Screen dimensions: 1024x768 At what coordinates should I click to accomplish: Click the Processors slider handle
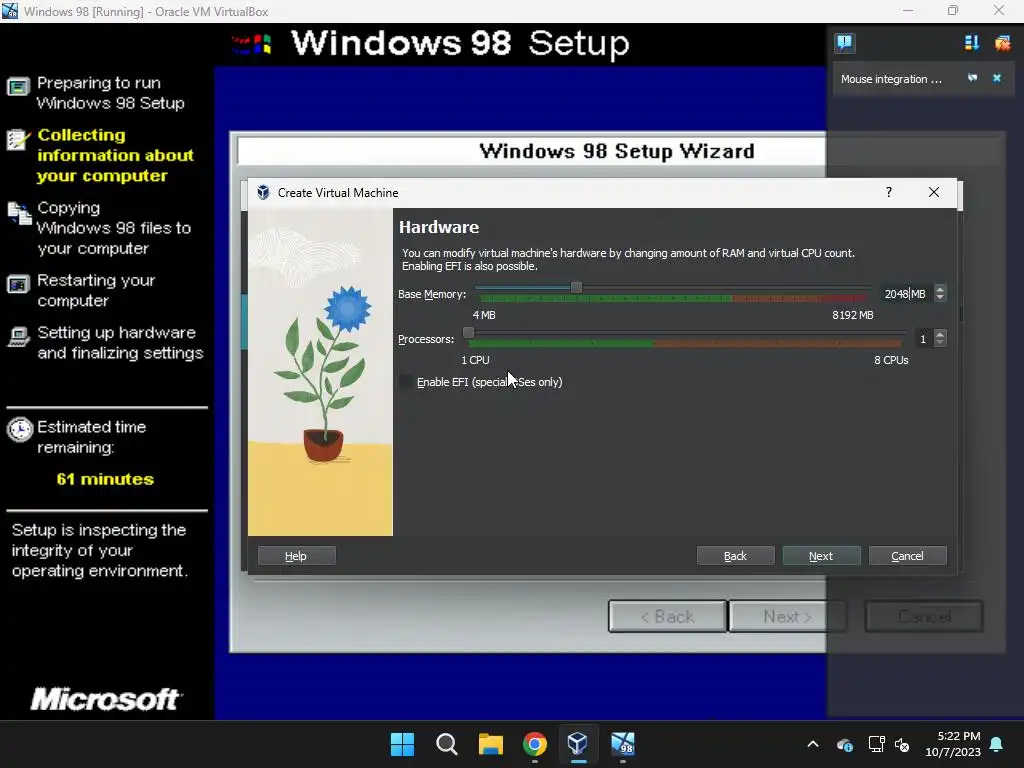click(x=468, y=332)
